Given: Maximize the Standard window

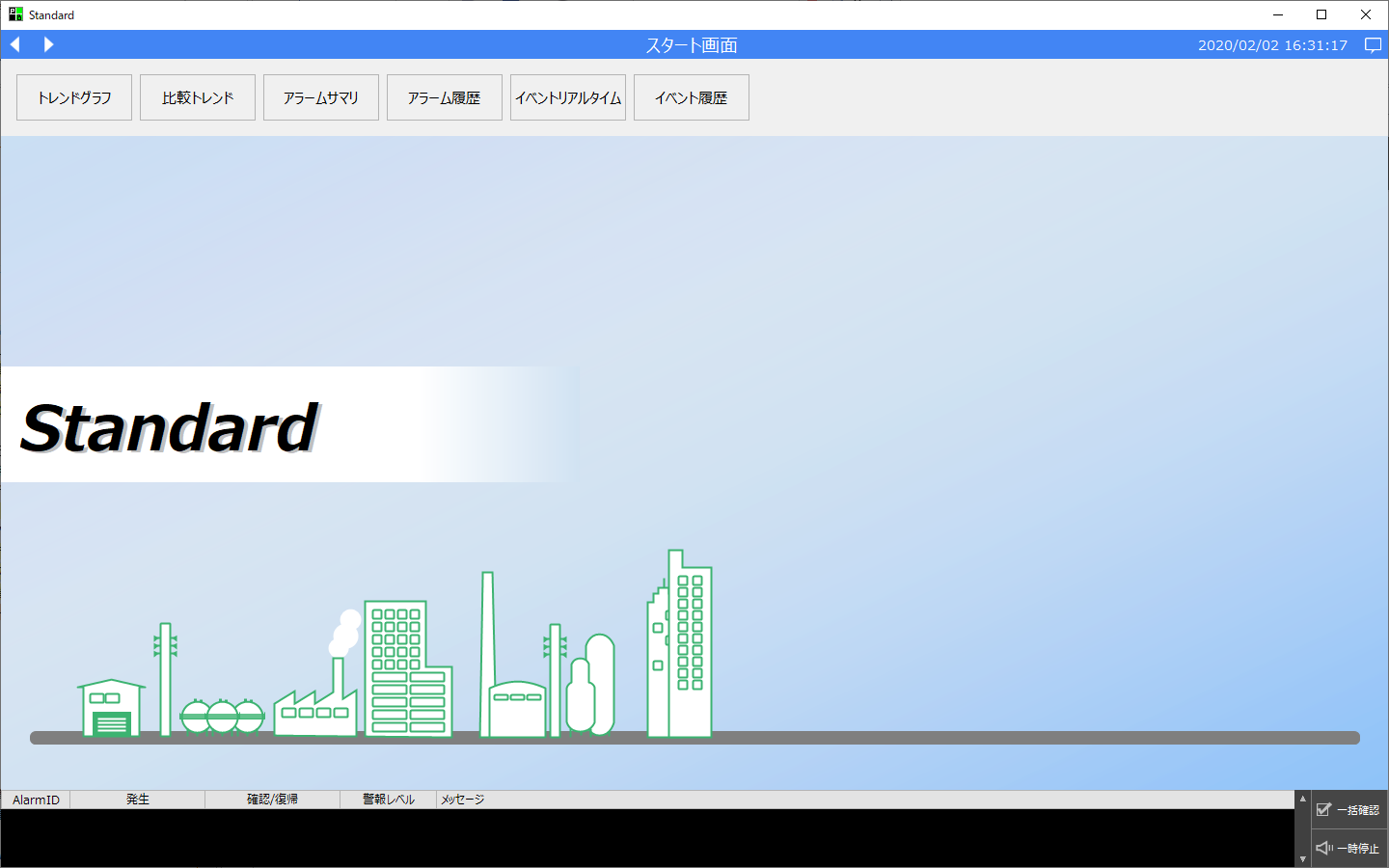Looking at the screenshot, I should [1321, 14].
